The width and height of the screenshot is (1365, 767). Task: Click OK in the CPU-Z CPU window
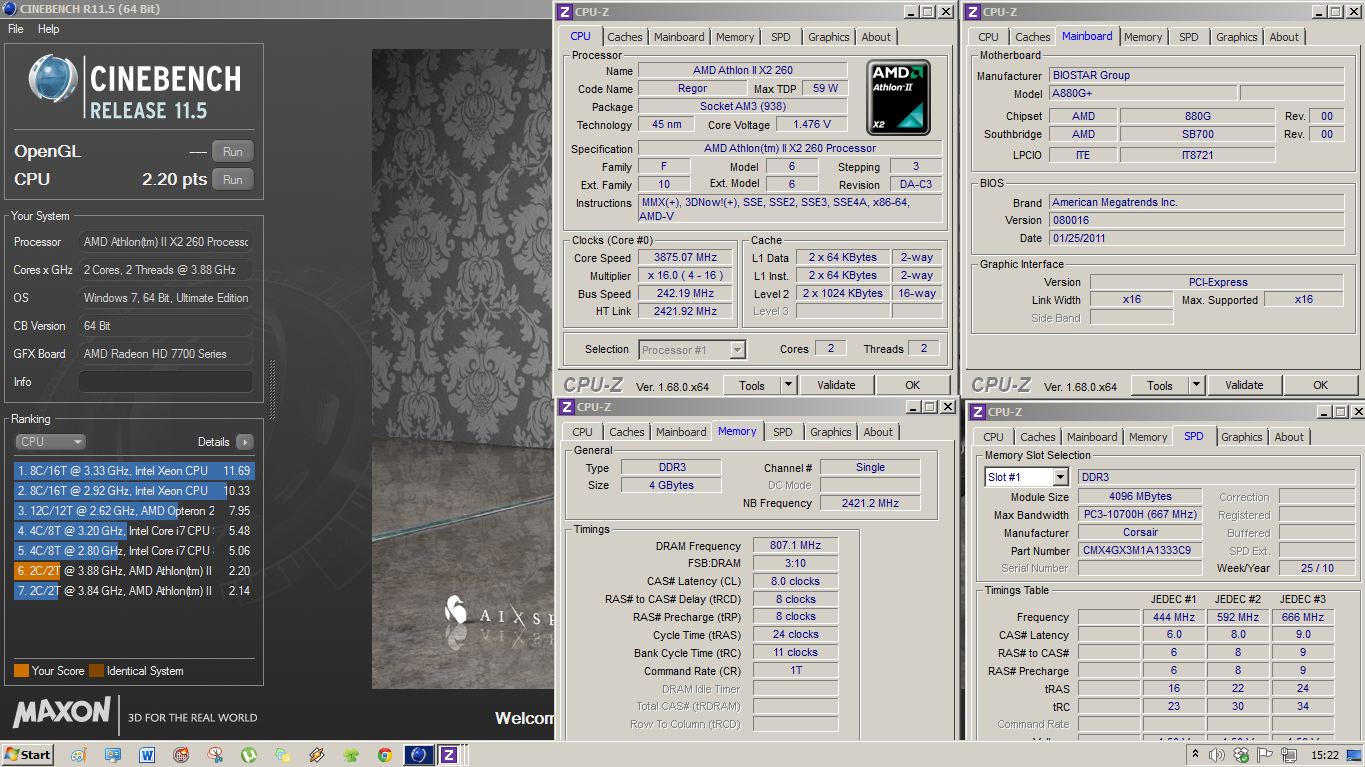click(912, 385)
